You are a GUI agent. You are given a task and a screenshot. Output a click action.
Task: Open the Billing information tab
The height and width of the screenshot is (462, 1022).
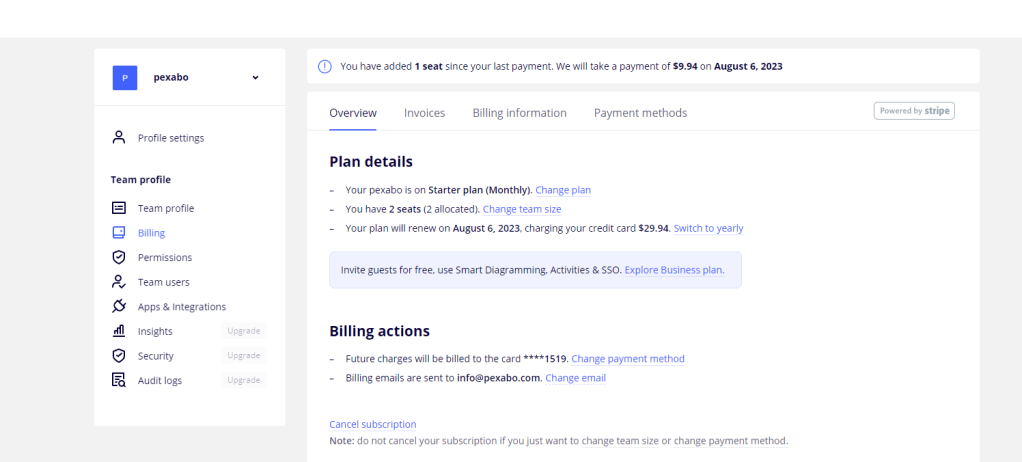[519, 113]
